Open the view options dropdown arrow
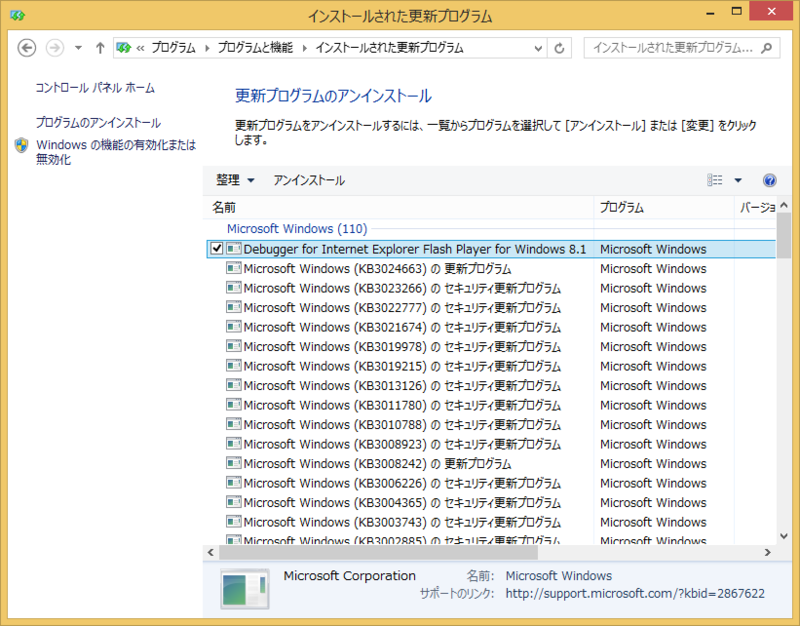800x626 pixels. point(738,180)
